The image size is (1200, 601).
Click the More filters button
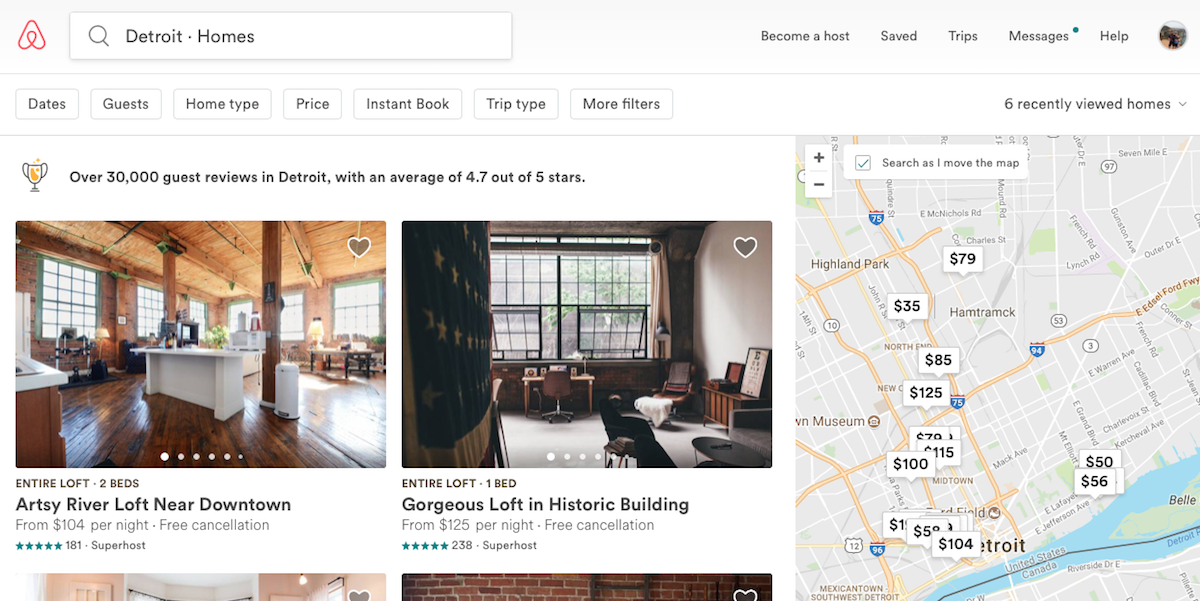(x=621, y=103)
